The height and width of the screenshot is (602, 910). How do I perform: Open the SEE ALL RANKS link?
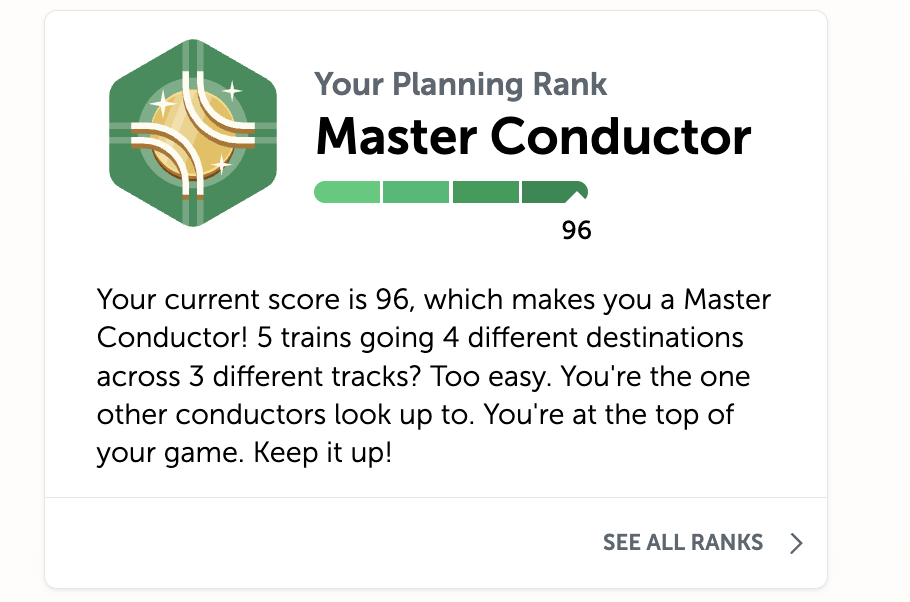tap(682, 542)
